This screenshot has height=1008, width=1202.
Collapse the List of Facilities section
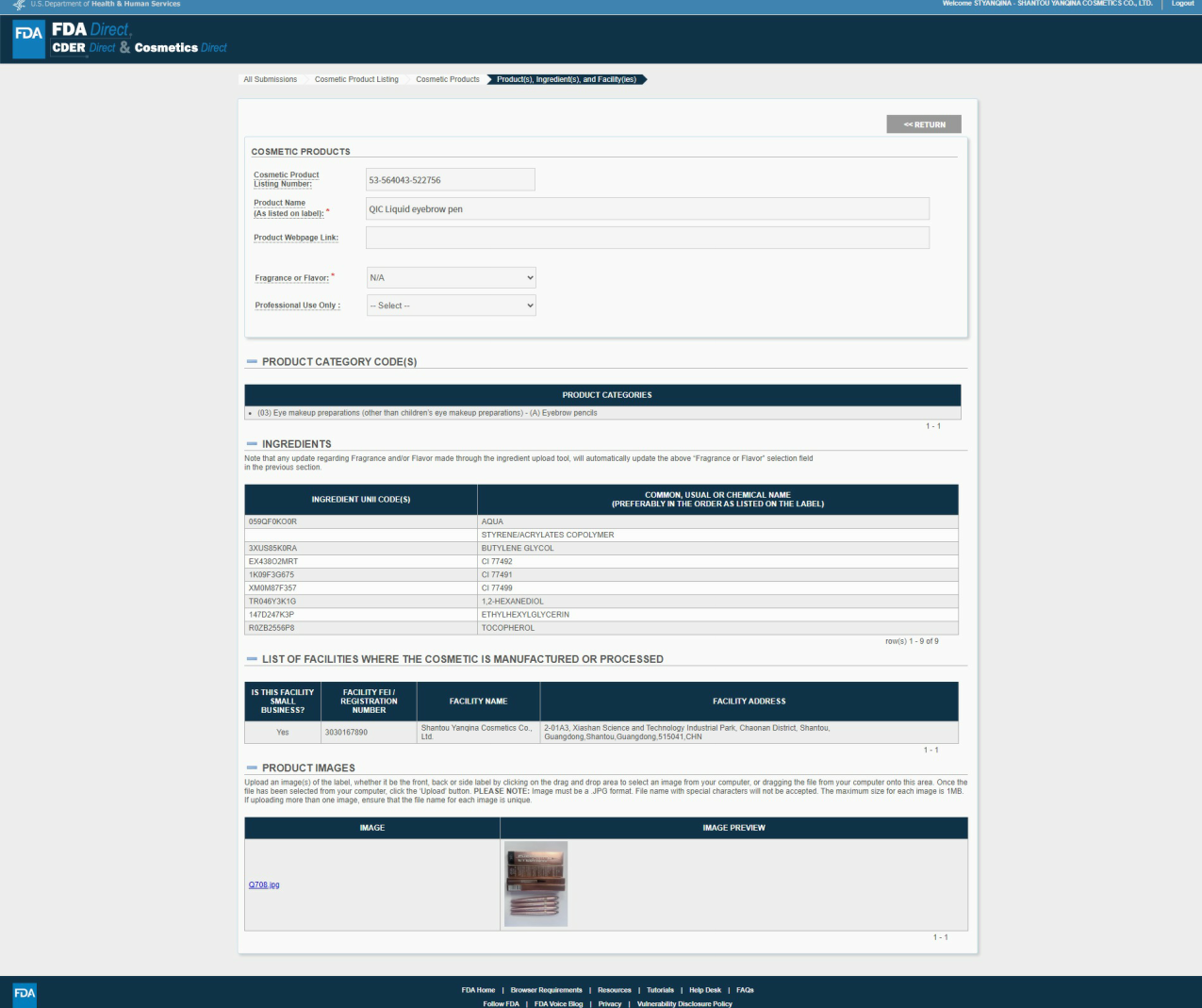(x=252, y=659)
